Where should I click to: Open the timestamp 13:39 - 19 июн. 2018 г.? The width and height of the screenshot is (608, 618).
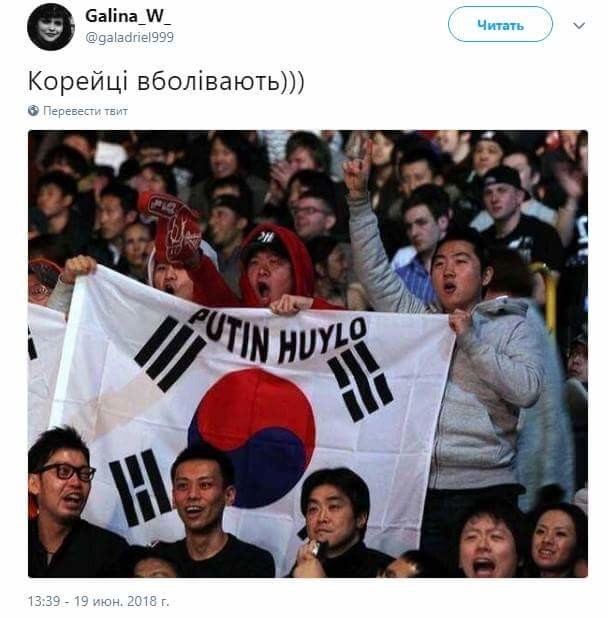click(x=98, y=601)
